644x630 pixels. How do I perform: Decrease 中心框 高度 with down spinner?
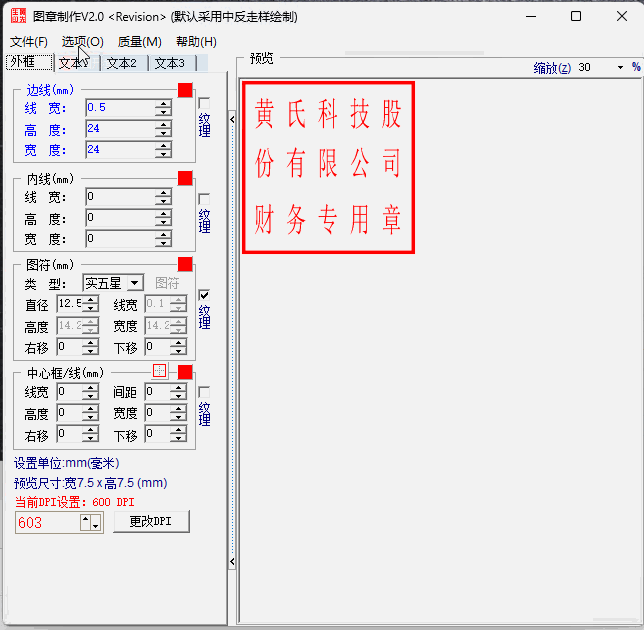click(90, 417)
